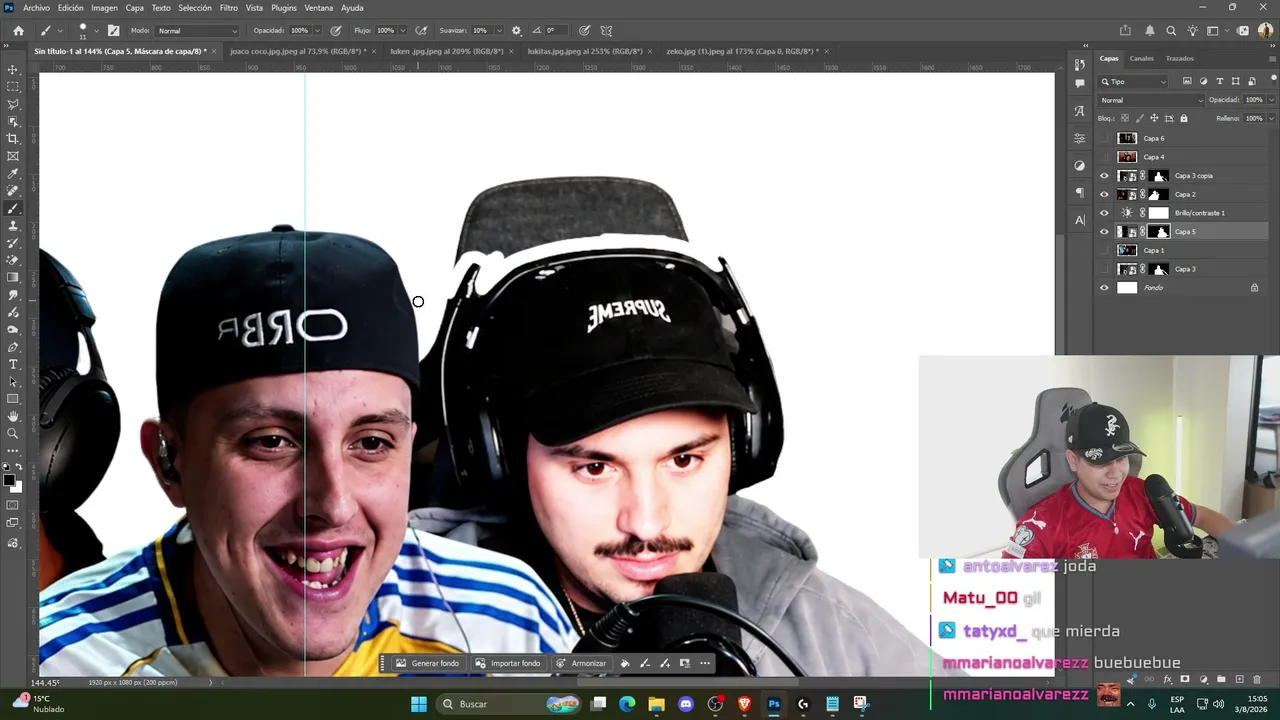Select the Gradient tool

tap(13, 278)
